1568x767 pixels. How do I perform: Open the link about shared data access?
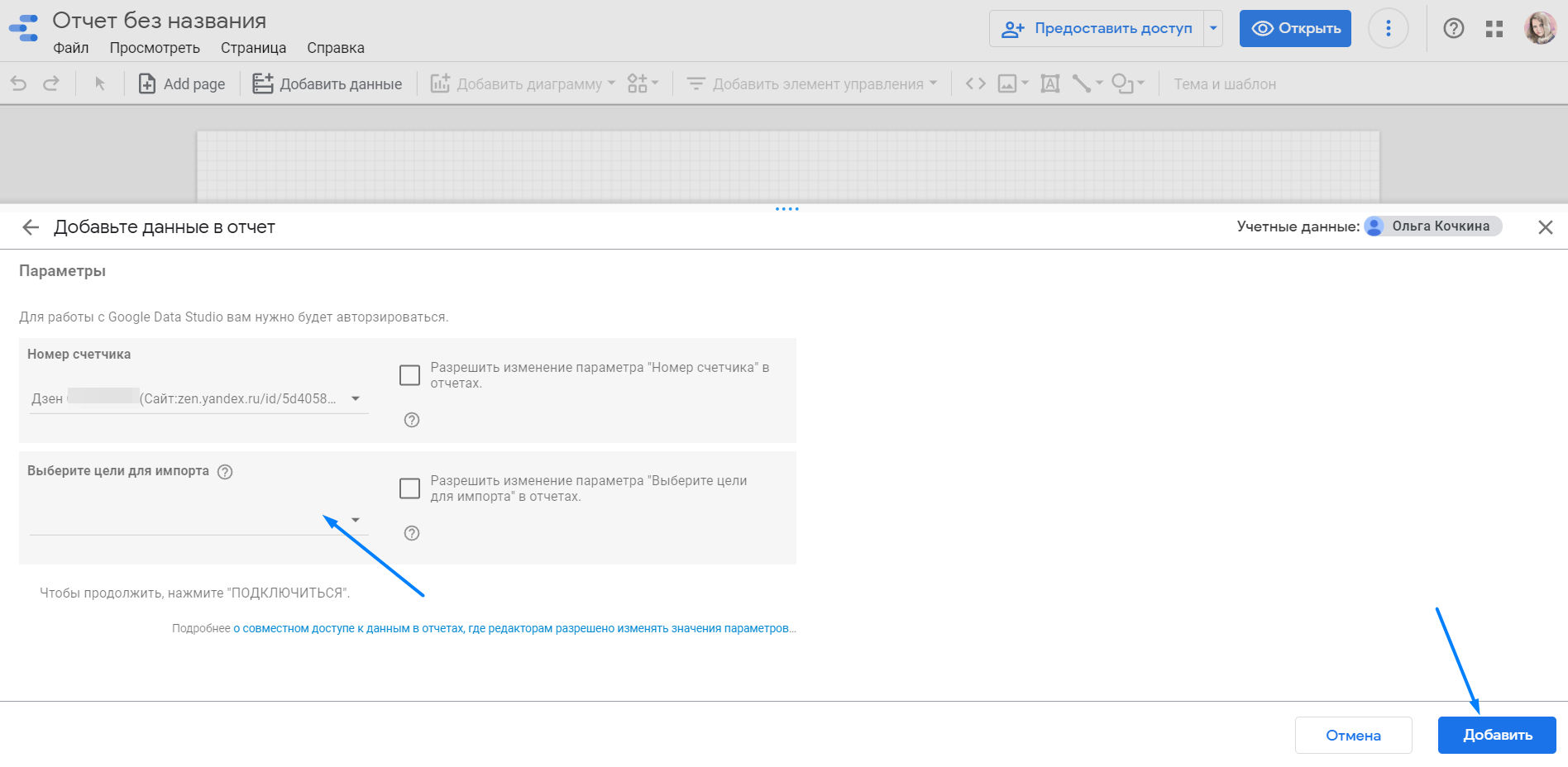514,629
